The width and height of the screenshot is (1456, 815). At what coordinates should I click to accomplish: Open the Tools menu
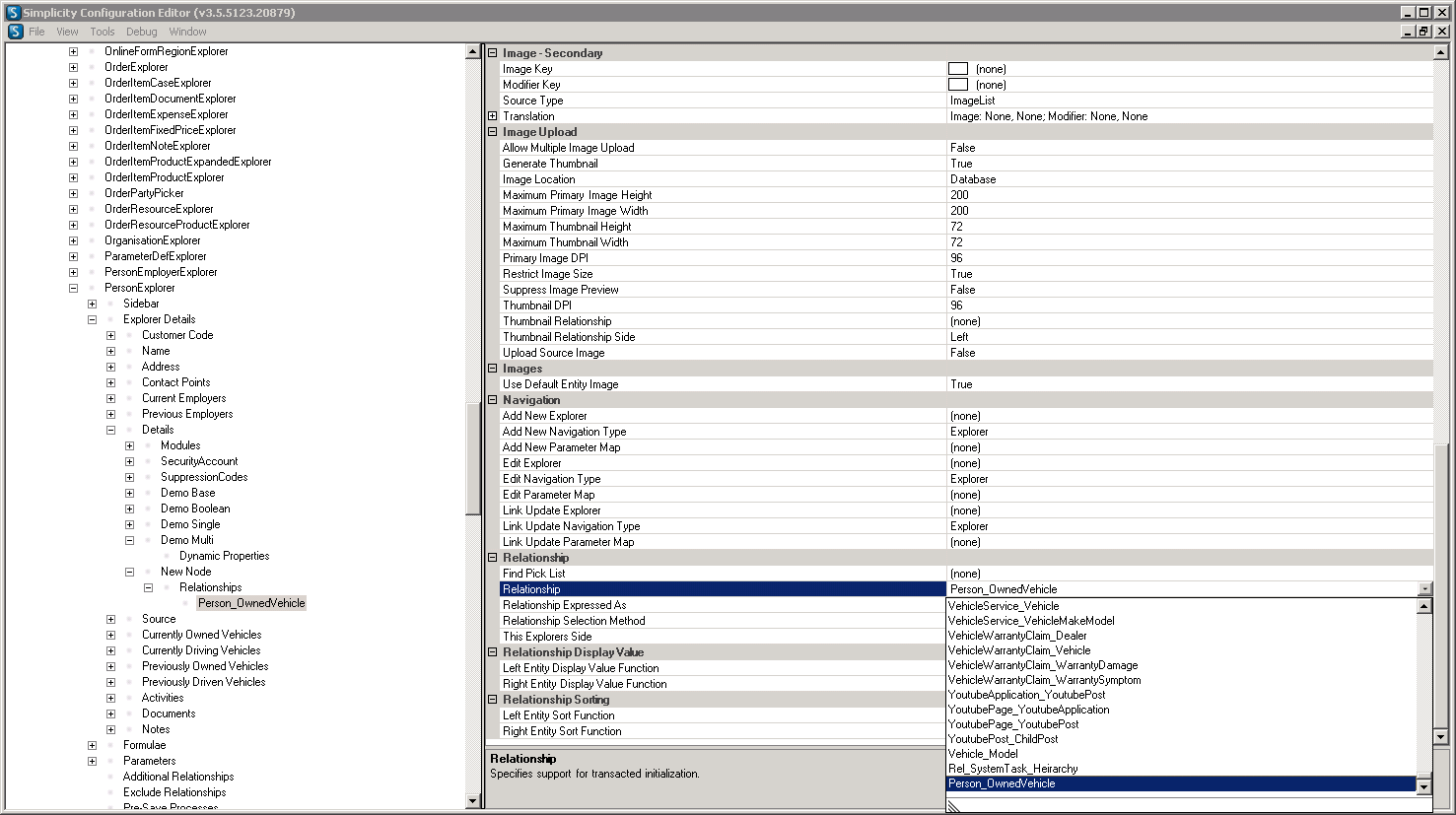coord(103,32)
